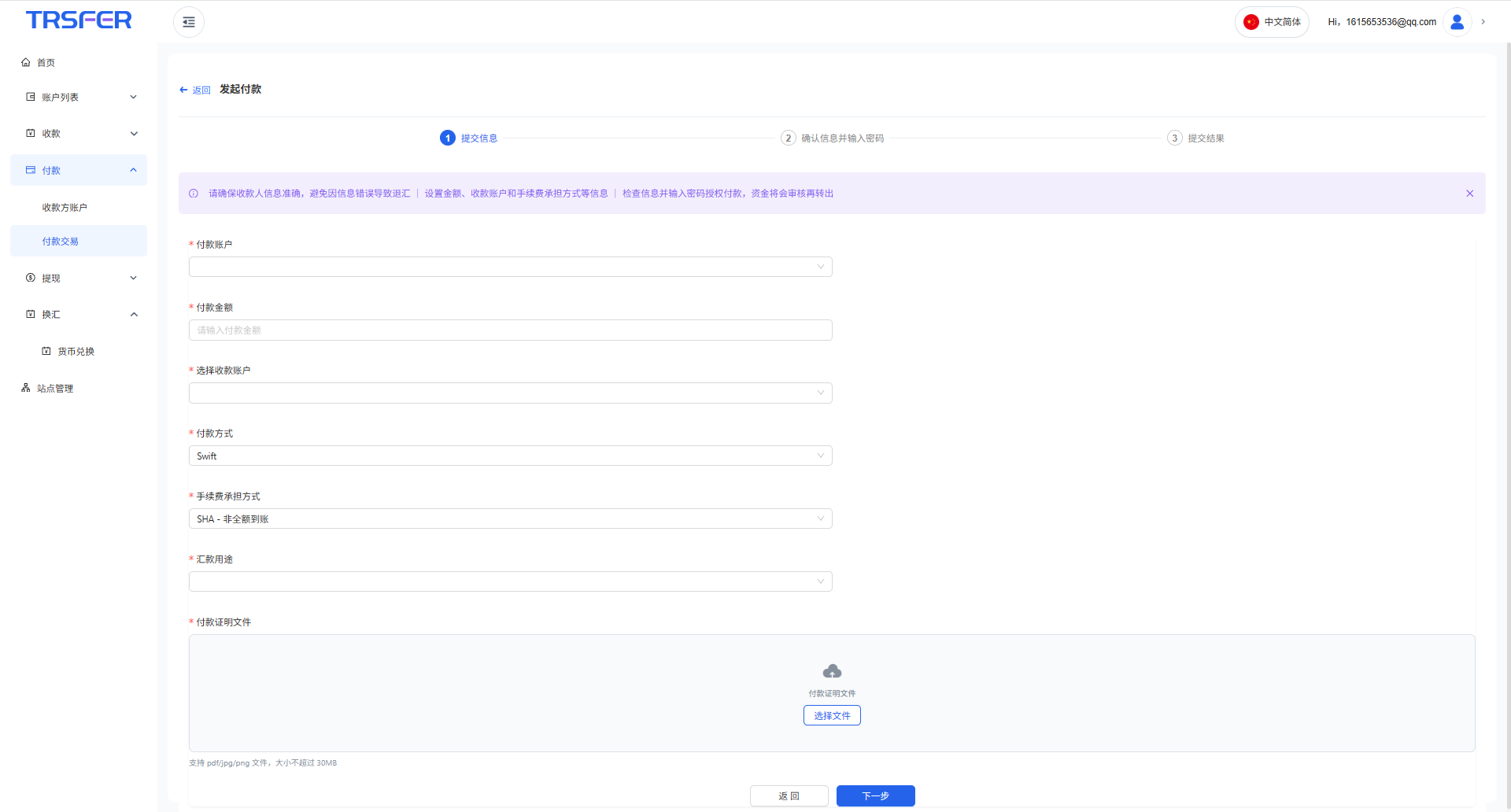Open 货币兑换 in the sidebar
1511x812 pixels.
[76, 352]
